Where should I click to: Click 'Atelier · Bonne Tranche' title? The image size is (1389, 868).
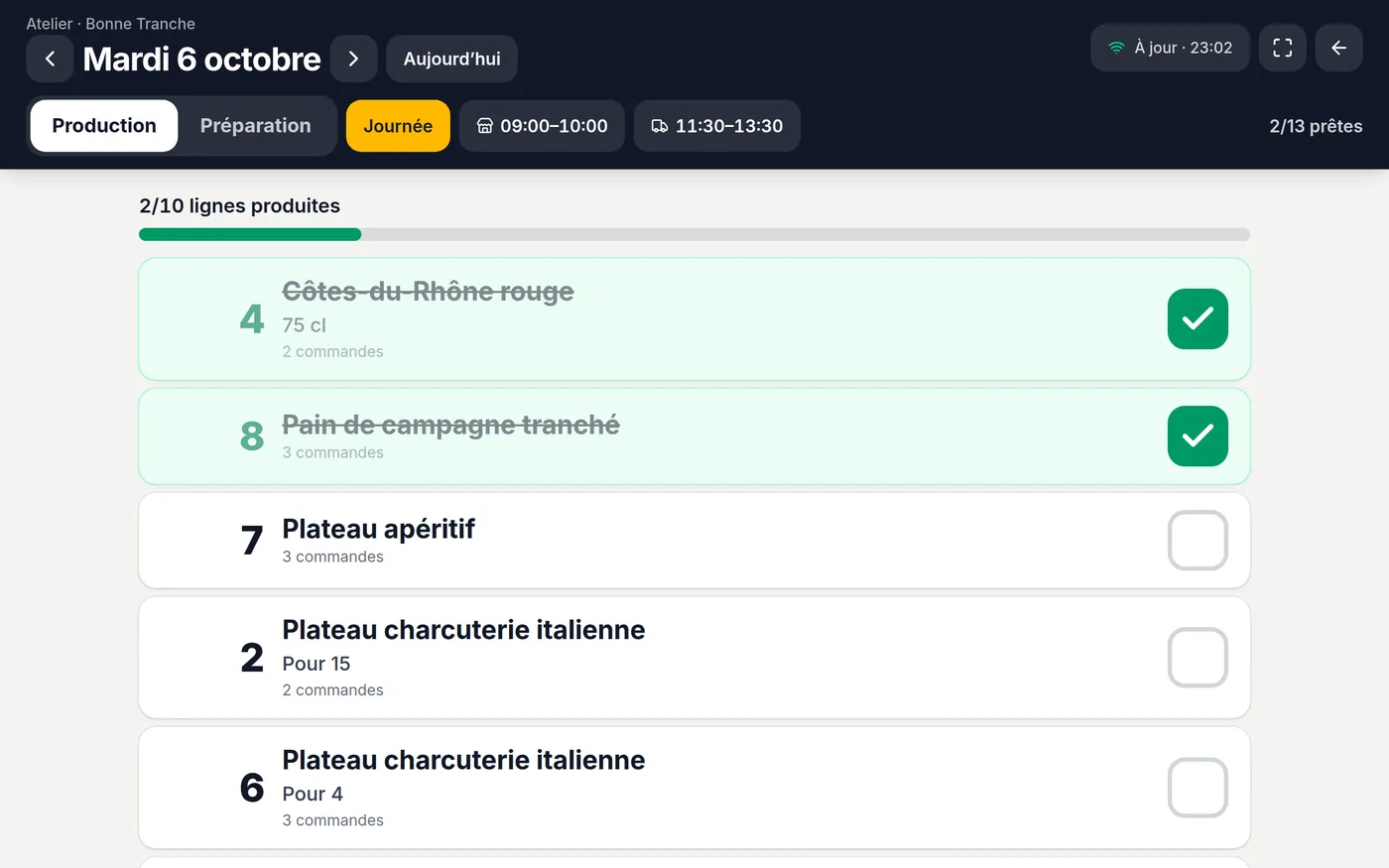[x=110, y=24]
